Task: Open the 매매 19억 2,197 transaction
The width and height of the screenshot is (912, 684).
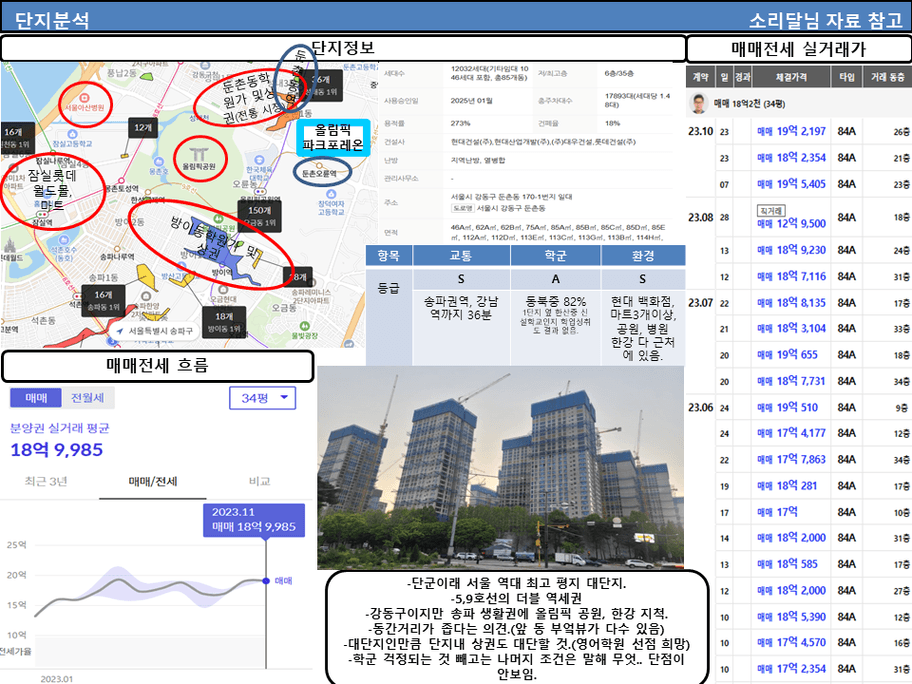Action: pos(791,131)
